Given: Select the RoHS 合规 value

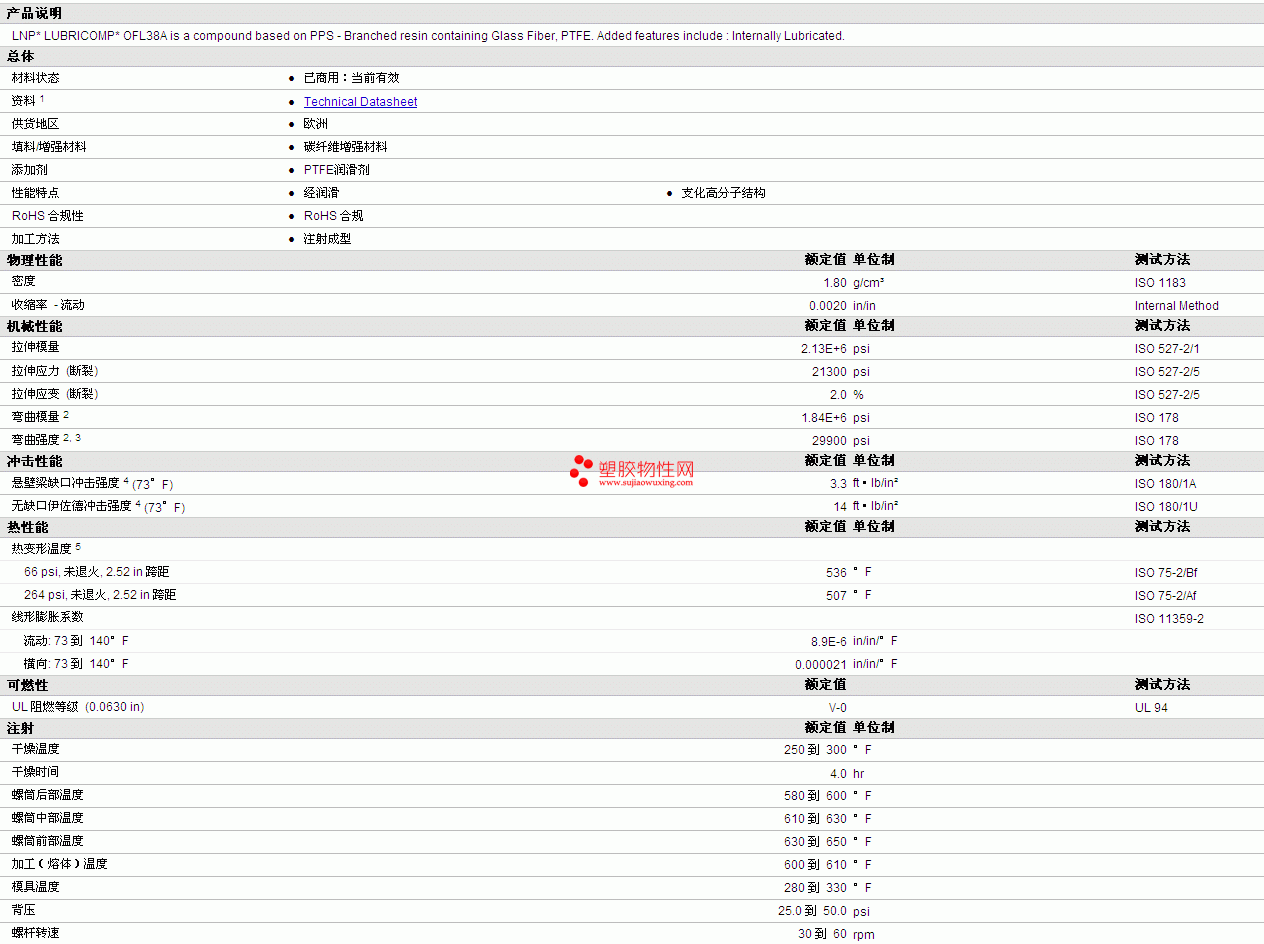Looking at the screenshot, I should [x=334, y=216].
